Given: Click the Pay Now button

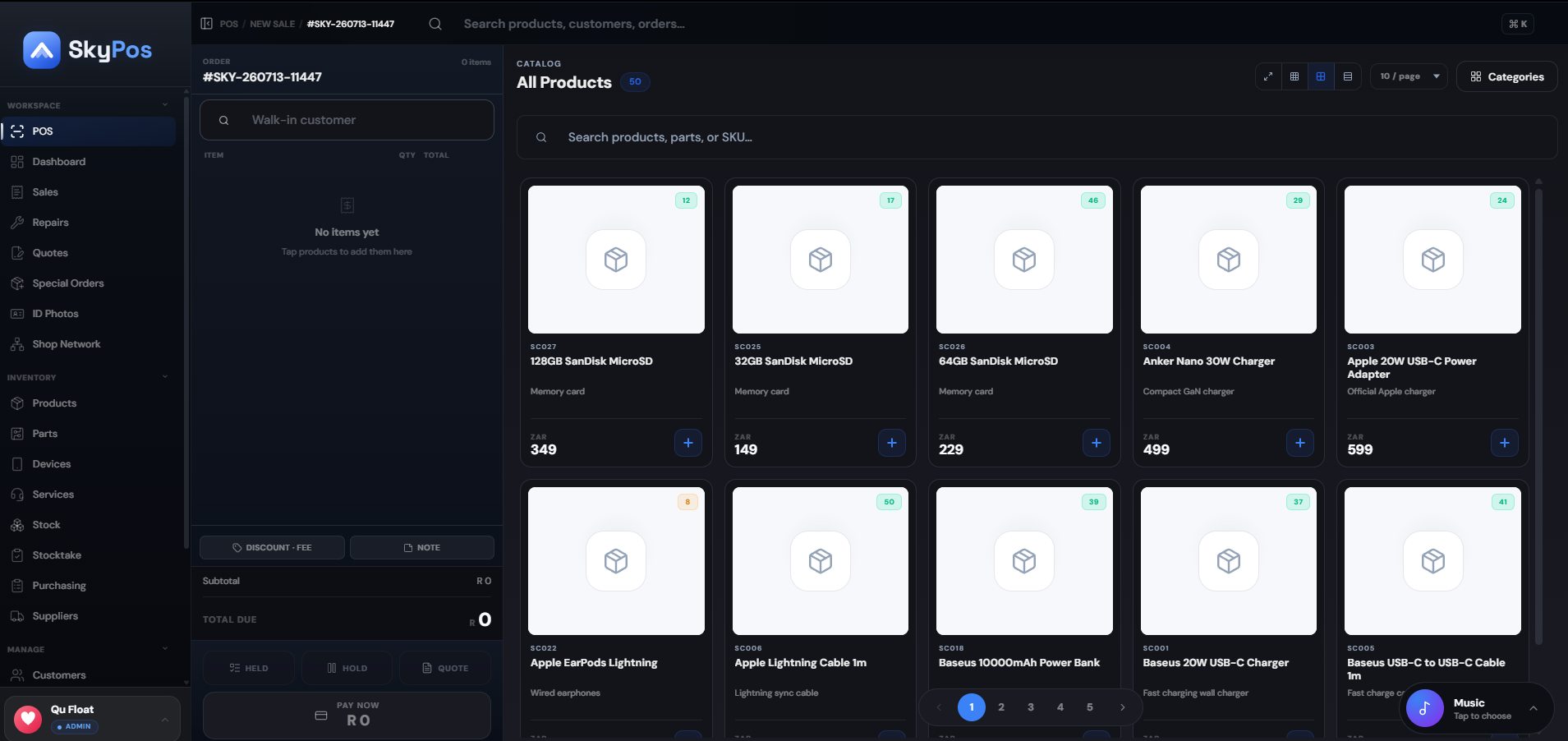Looking at the screenshot, I should [x=347, y=716].
